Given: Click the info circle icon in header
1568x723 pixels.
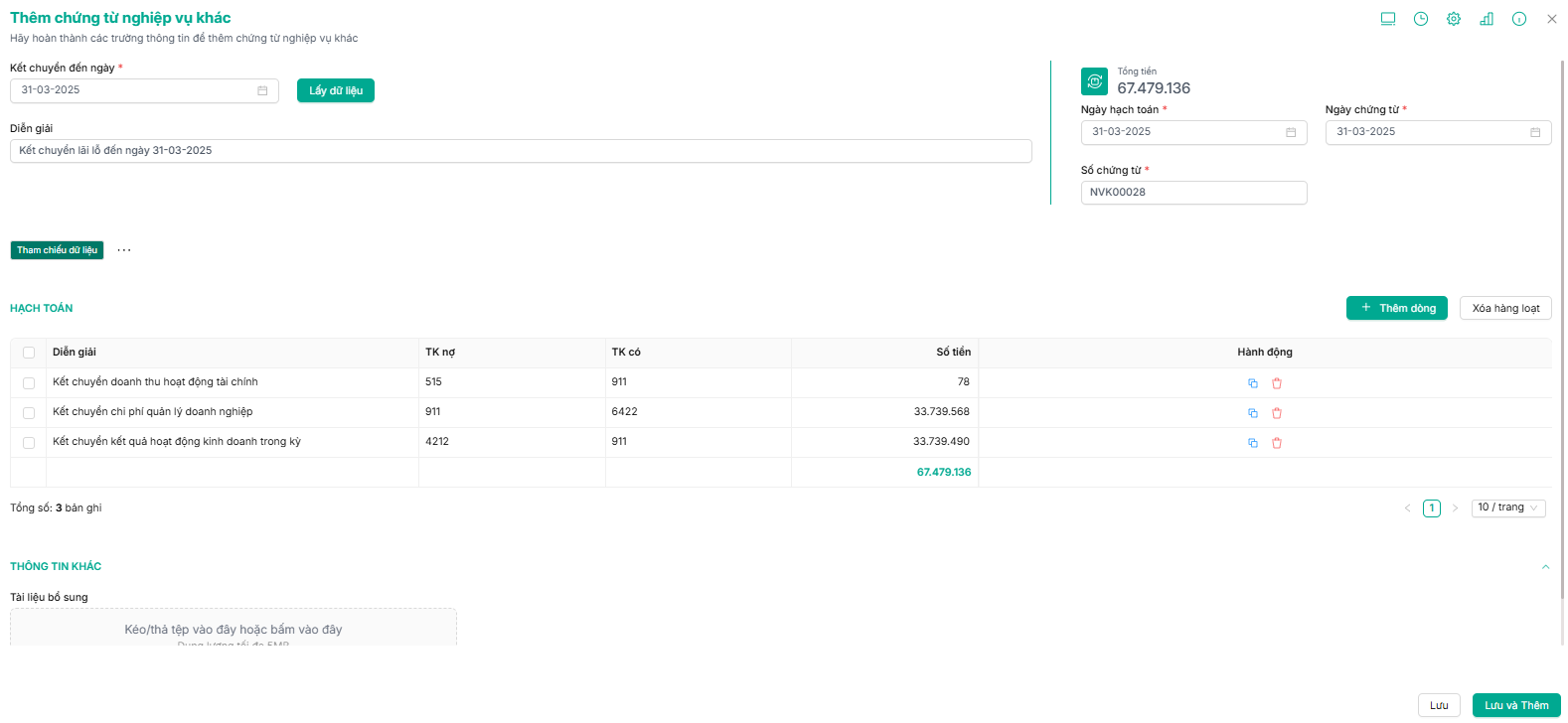Looking at the screenshot, I should [x=1519, y=19].
